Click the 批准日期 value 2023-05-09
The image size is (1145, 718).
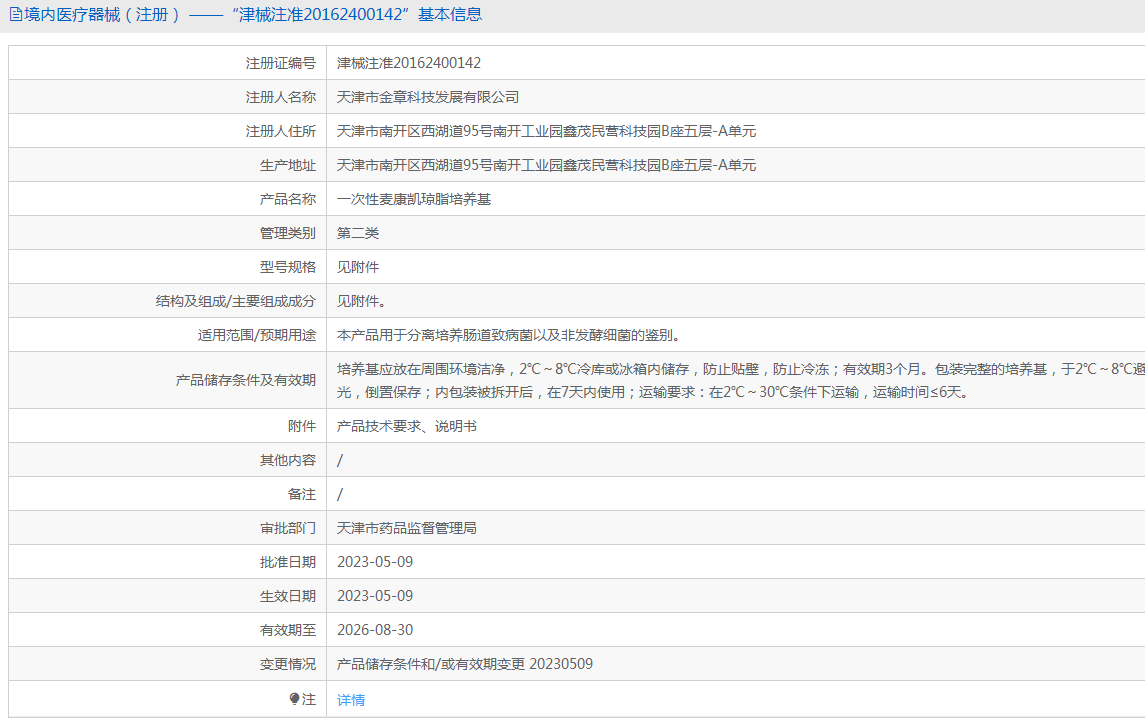coord(375,562)
